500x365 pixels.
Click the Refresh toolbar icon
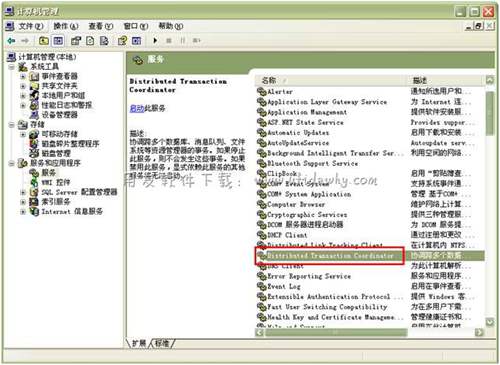tap(90, 41)
